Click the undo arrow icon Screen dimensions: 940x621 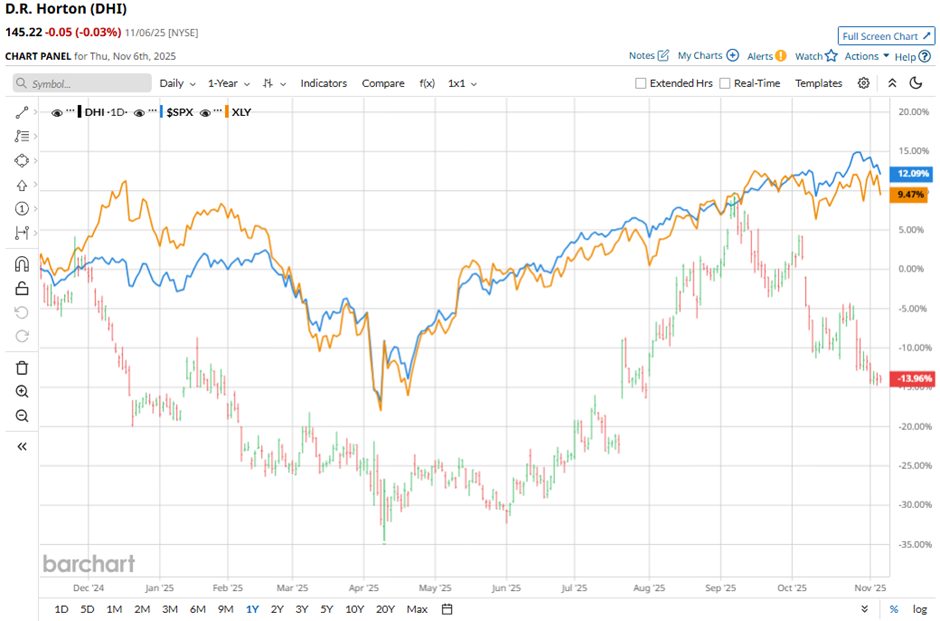click(x=22, y=312)
